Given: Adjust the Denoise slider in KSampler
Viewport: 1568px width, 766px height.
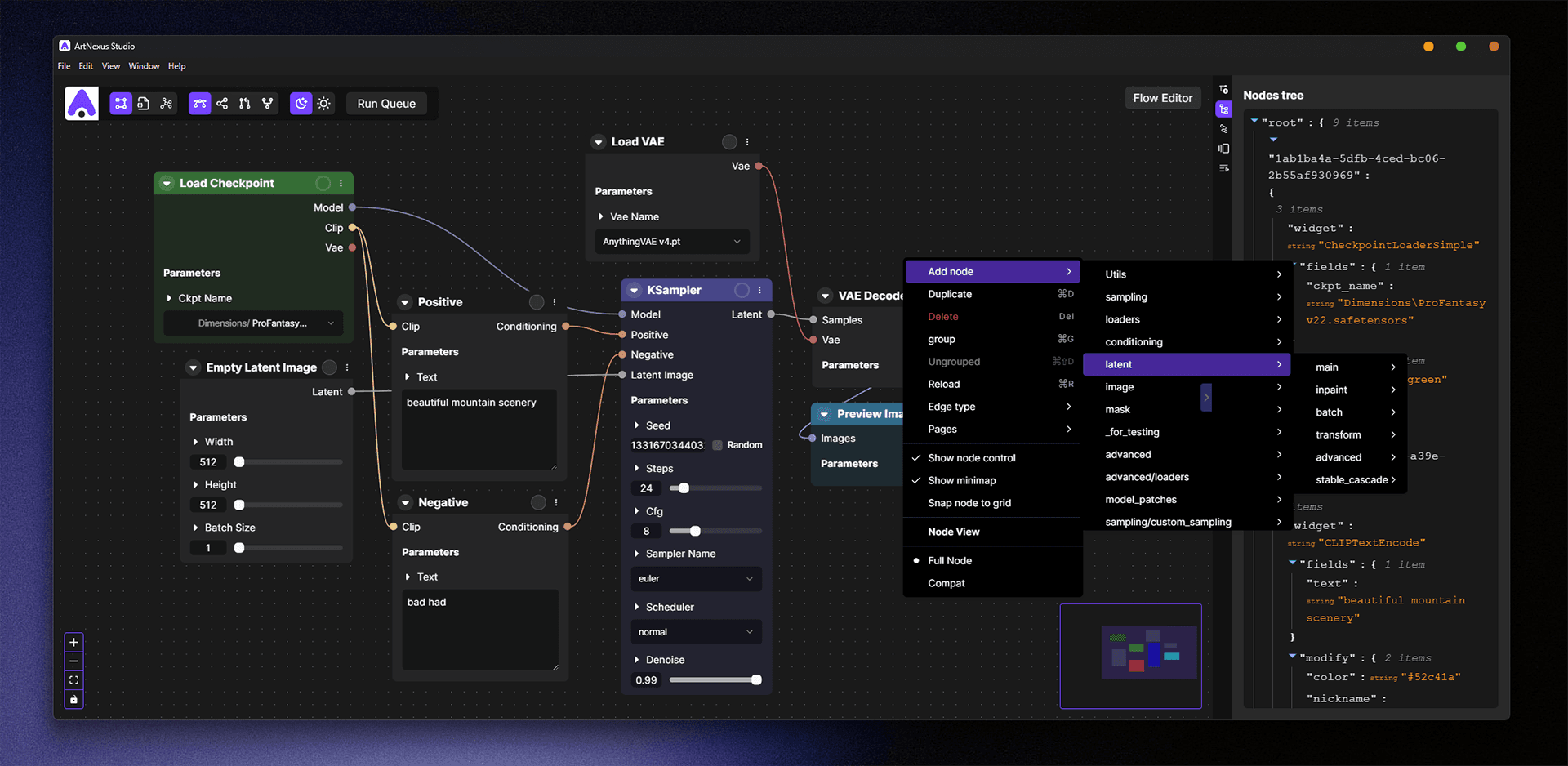Looking at the screenshot, I should [715, 680].
